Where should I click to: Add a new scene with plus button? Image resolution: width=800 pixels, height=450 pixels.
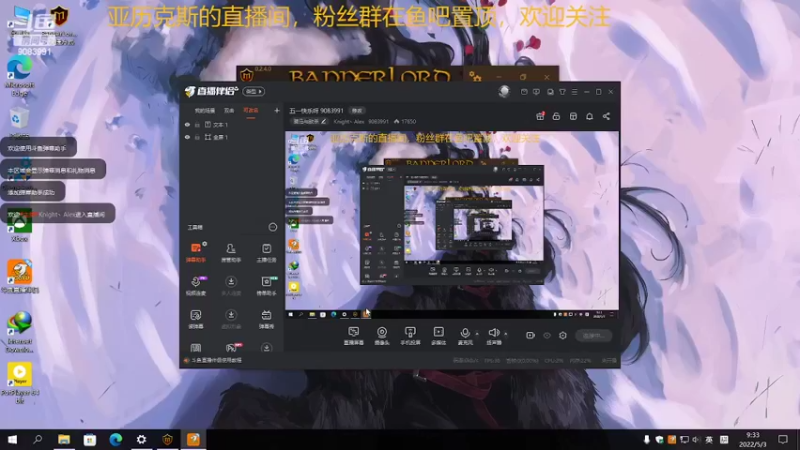(277, 110)
